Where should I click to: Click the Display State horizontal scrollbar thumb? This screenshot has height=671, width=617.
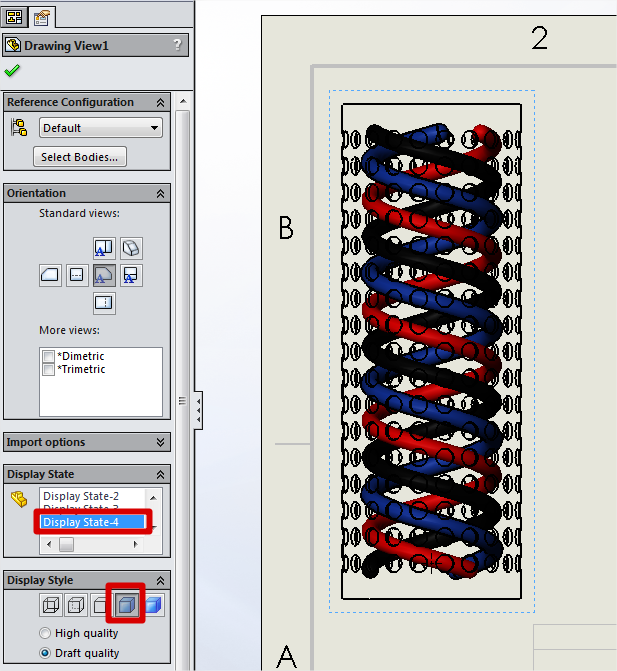pyautogui.click(x=66, y=545)
